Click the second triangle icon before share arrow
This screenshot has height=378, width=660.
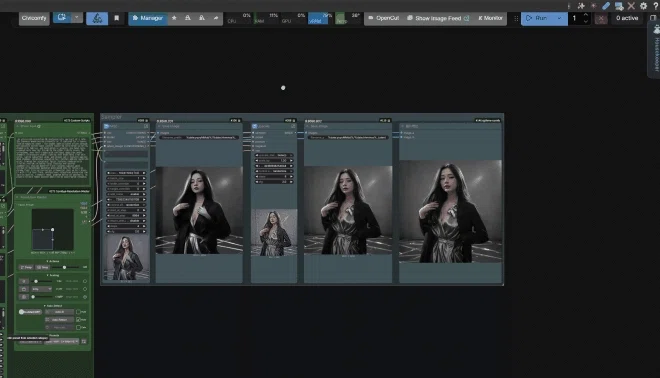[202, 18]
